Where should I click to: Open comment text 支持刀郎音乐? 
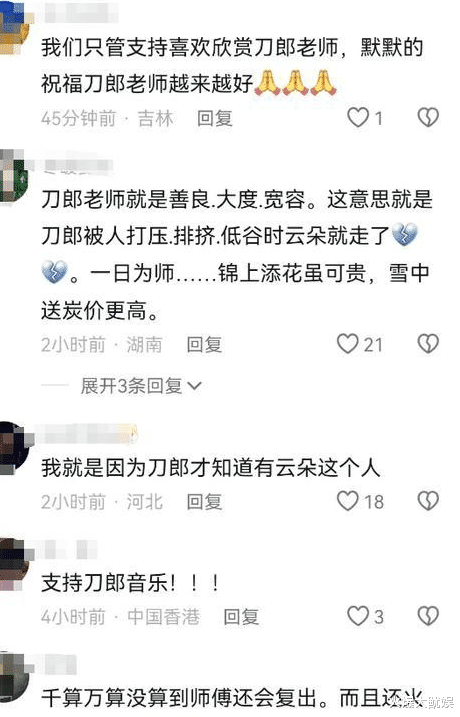(130, 583)
